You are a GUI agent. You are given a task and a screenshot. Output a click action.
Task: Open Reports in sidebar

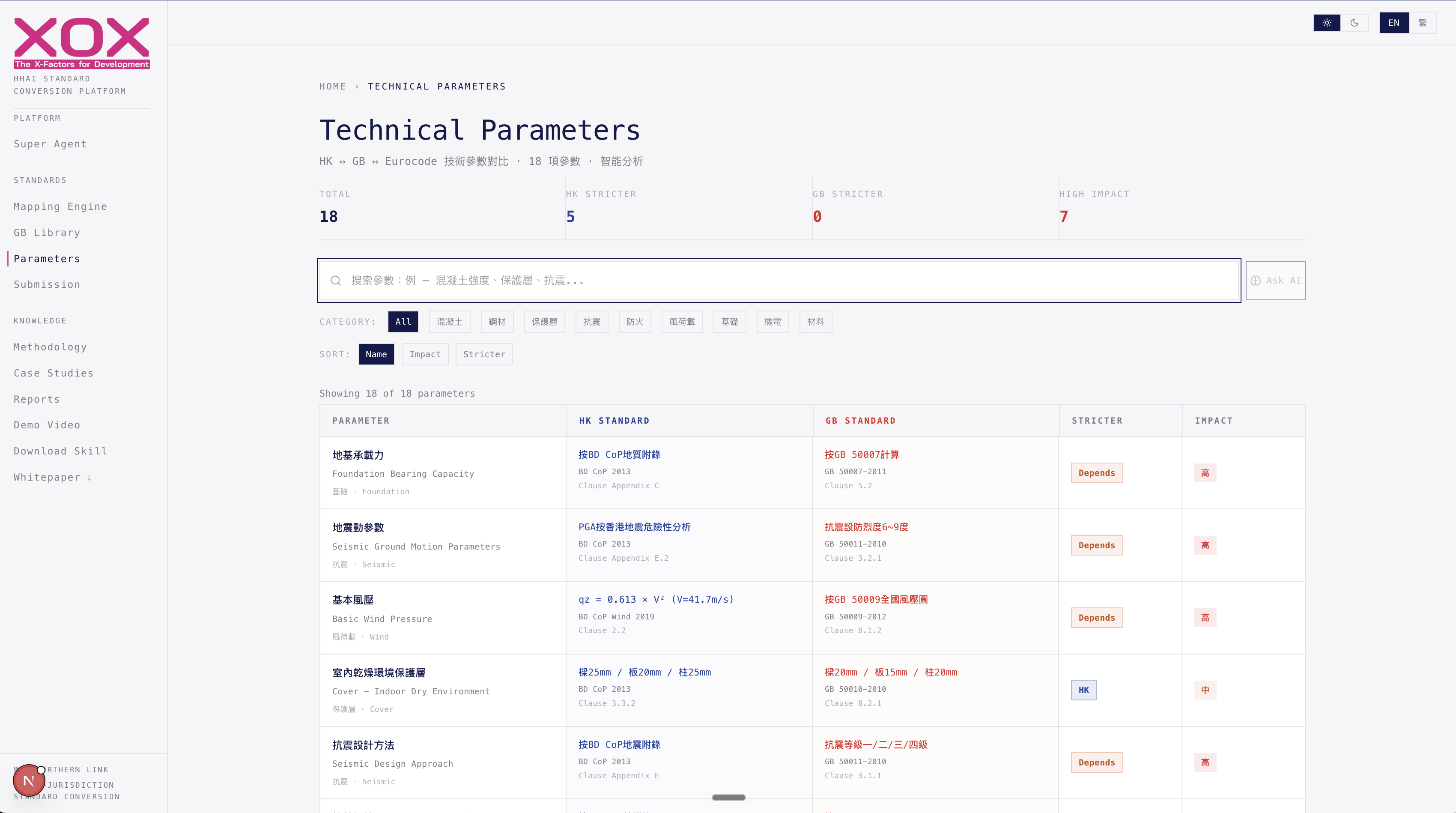(37, 399)
